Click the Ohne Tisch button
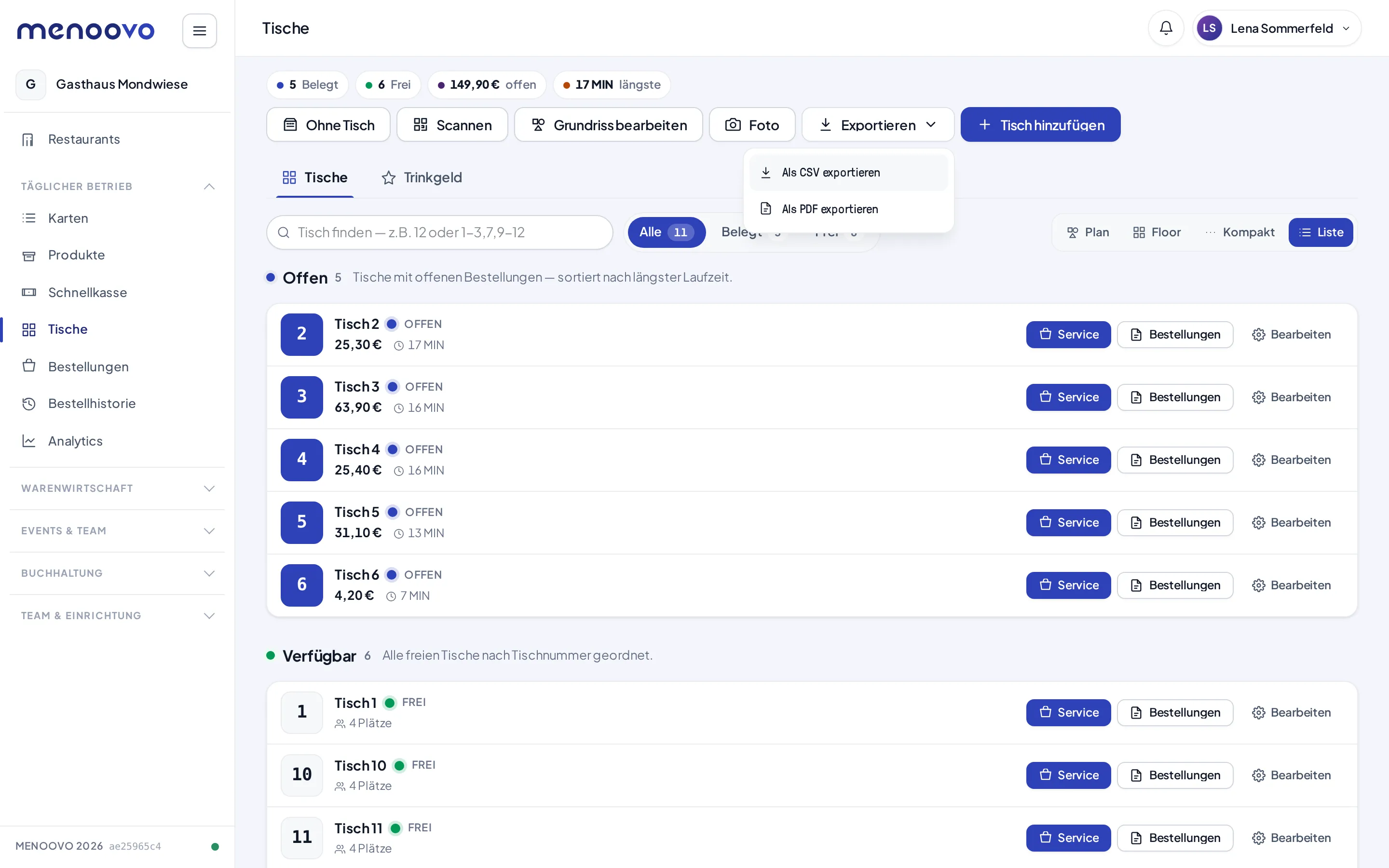Viewport: 1389px width, 868px height. [x=328, y=124]
